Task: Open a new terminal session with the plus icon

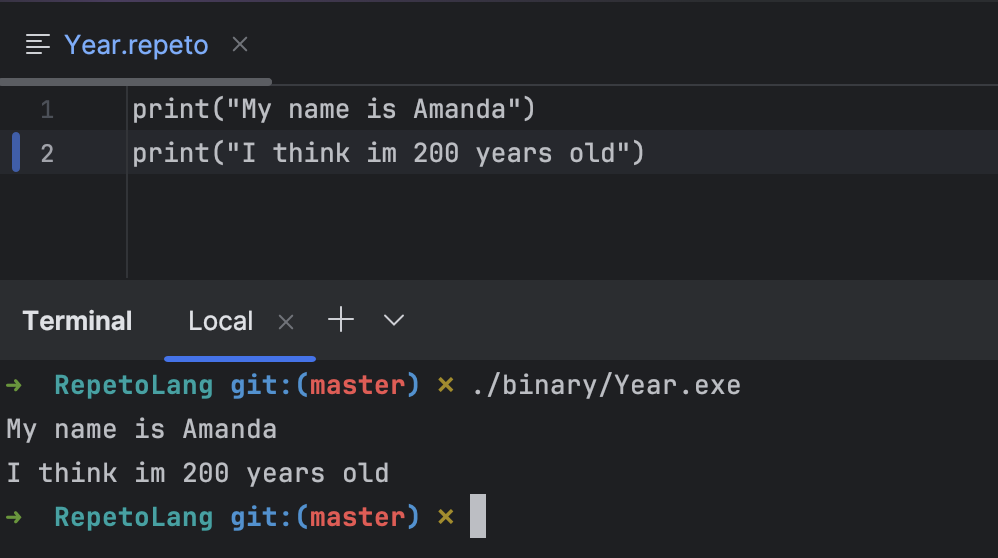Action: 341,319
